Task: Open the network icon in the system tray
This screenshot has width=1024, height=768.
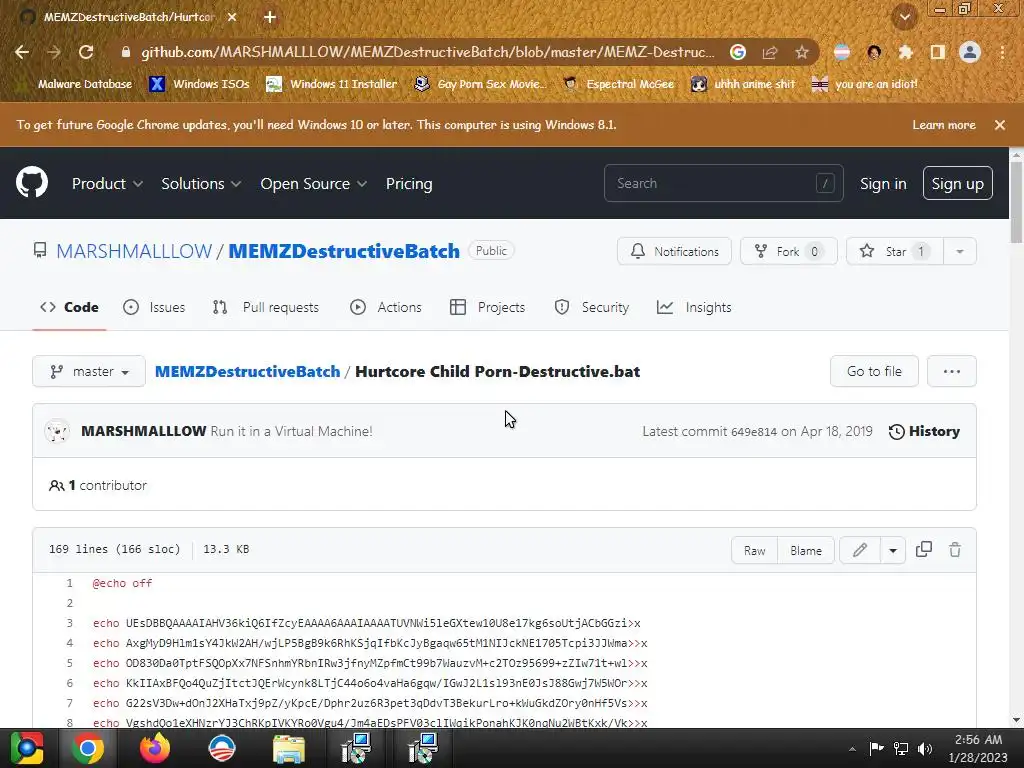Action: [x=901, y=748]
